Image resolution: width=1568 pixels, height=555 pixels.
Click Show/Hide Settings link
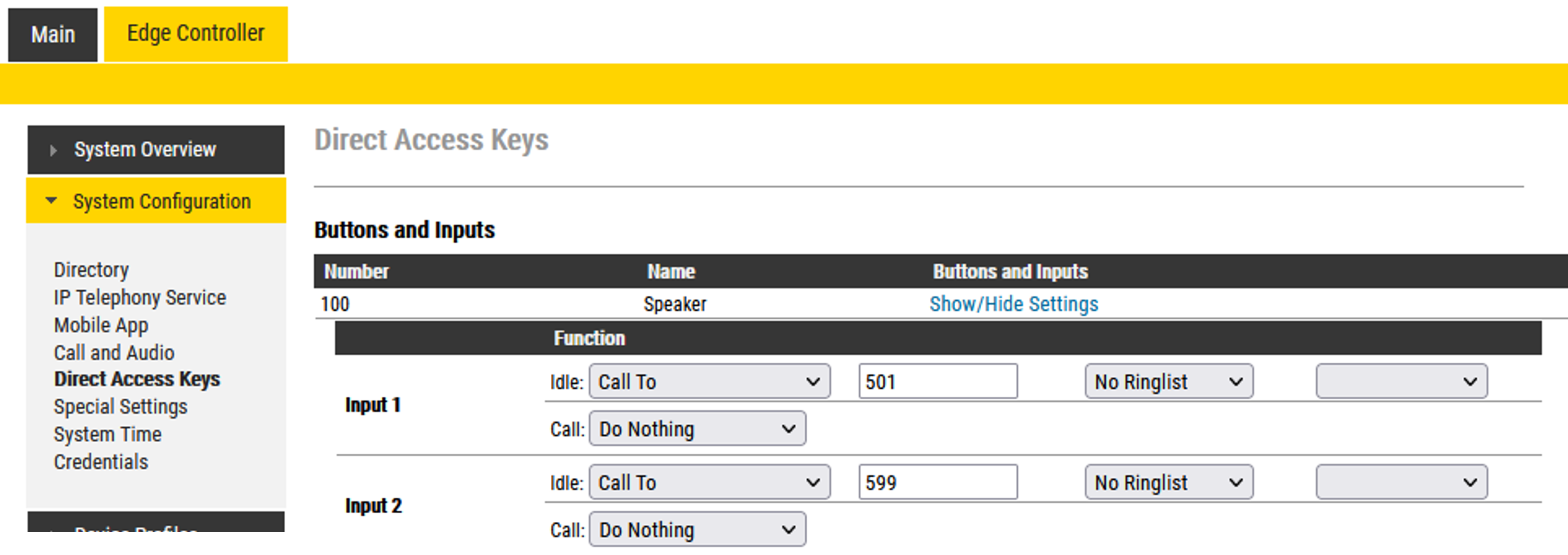(x=1013, y=304)
